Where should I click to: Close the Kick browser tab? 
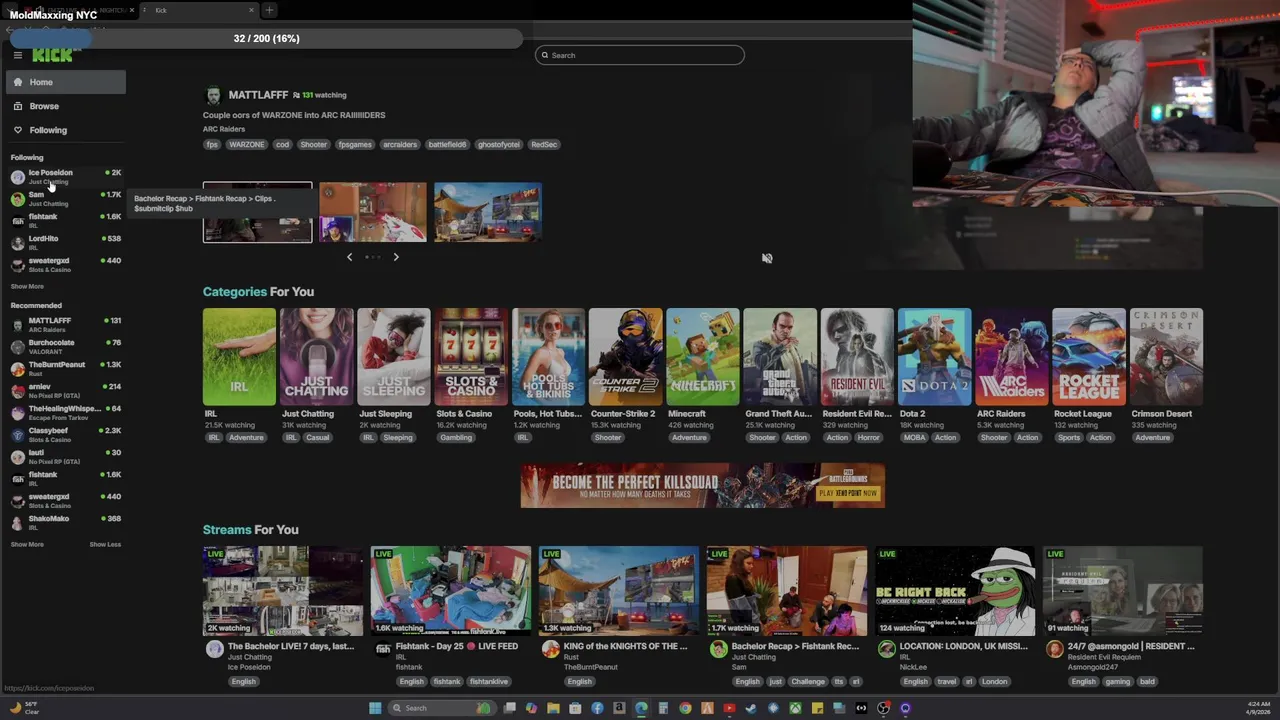point(251,10)
